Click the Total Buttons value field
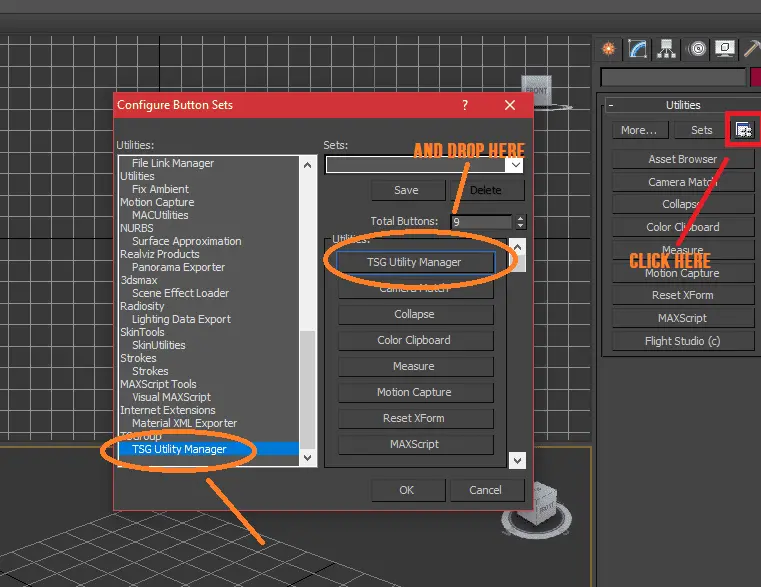The image size is (761, 587). [481, 222]
